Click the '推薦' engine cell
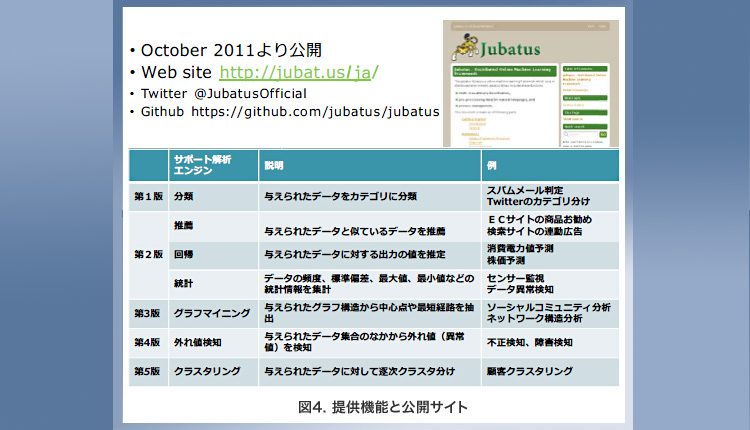This screenshot has width=750, height=430. 213,226
